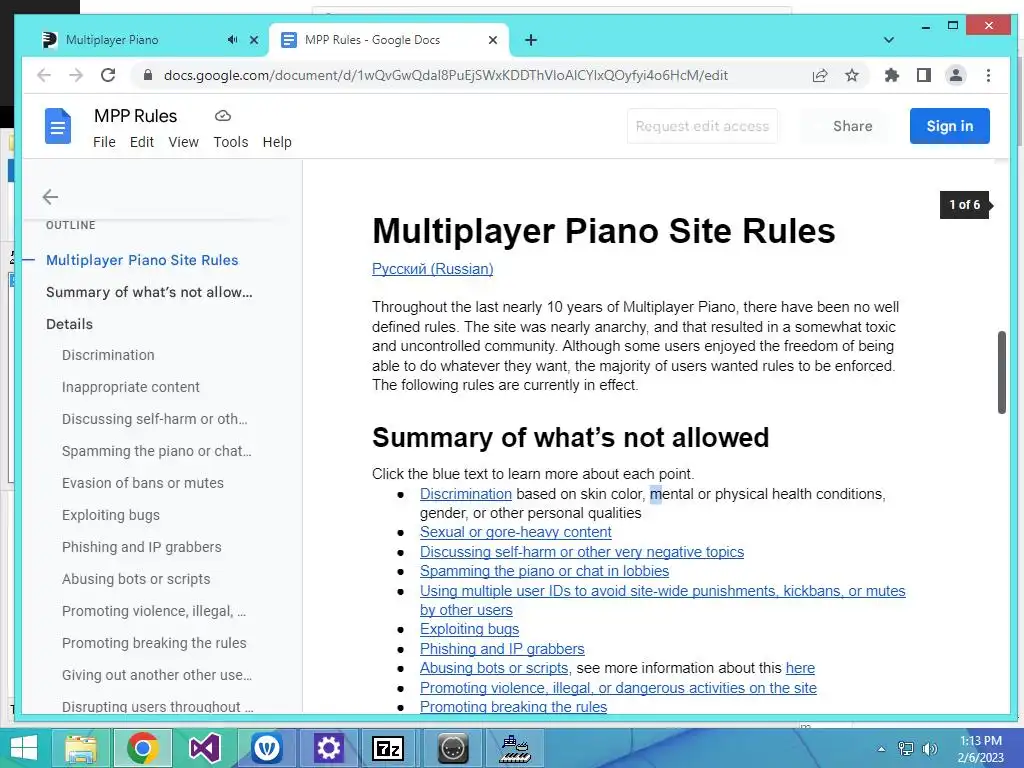Viewport: 1024px width, 768px height.
Task: Switch to the Multiplayer Piano tab
Action: [112, 40]
